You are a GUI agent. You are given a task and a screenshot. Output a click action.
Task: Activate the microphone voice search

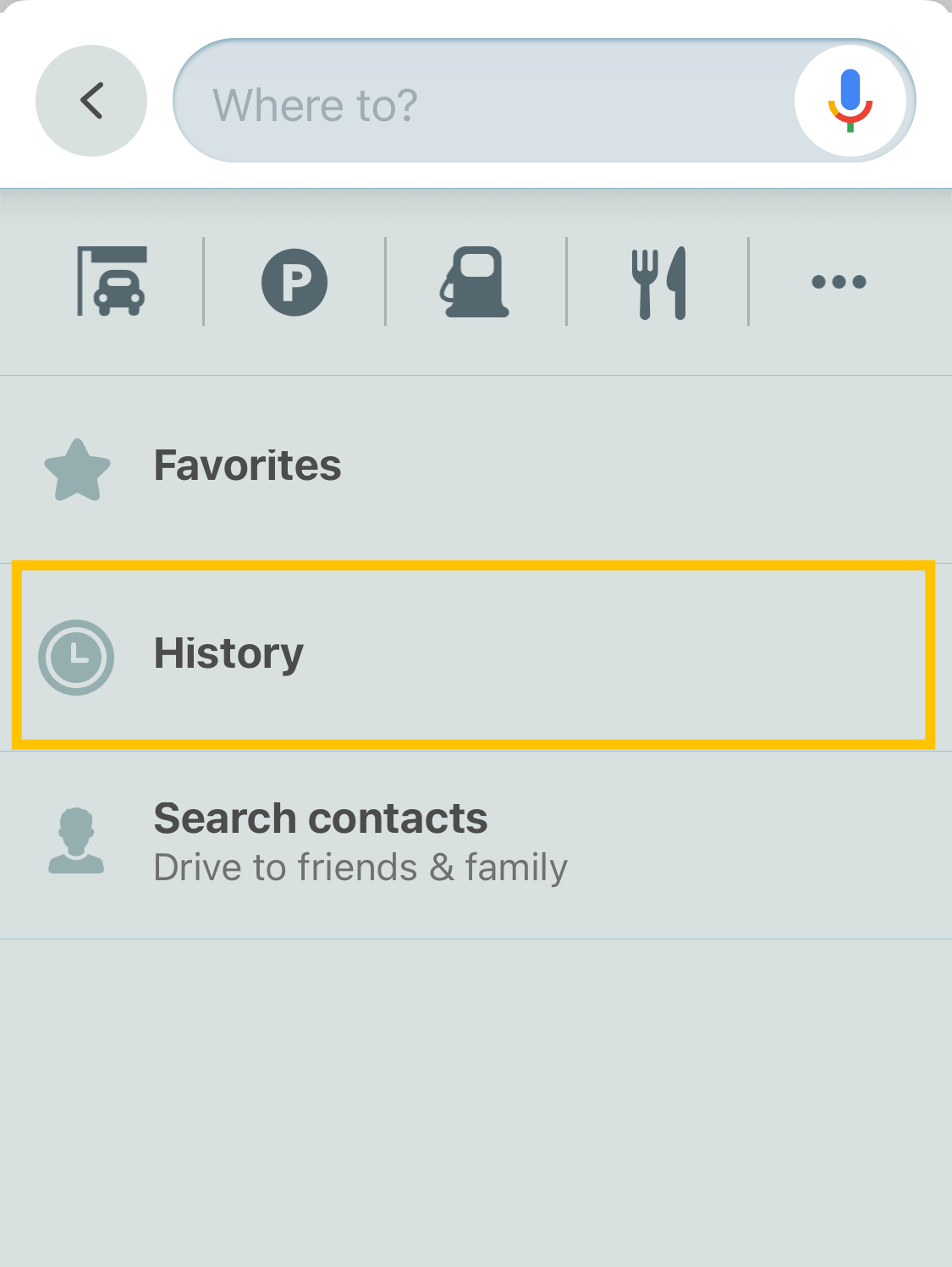[x=850, y=100]
